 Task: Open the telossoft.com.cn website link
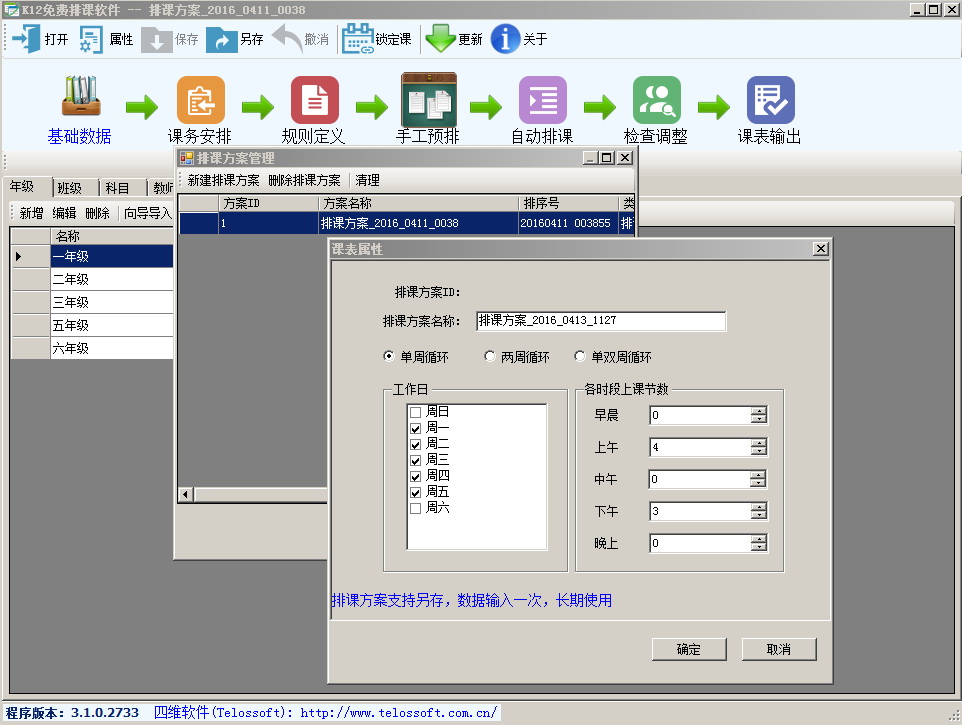pos(399,713)
